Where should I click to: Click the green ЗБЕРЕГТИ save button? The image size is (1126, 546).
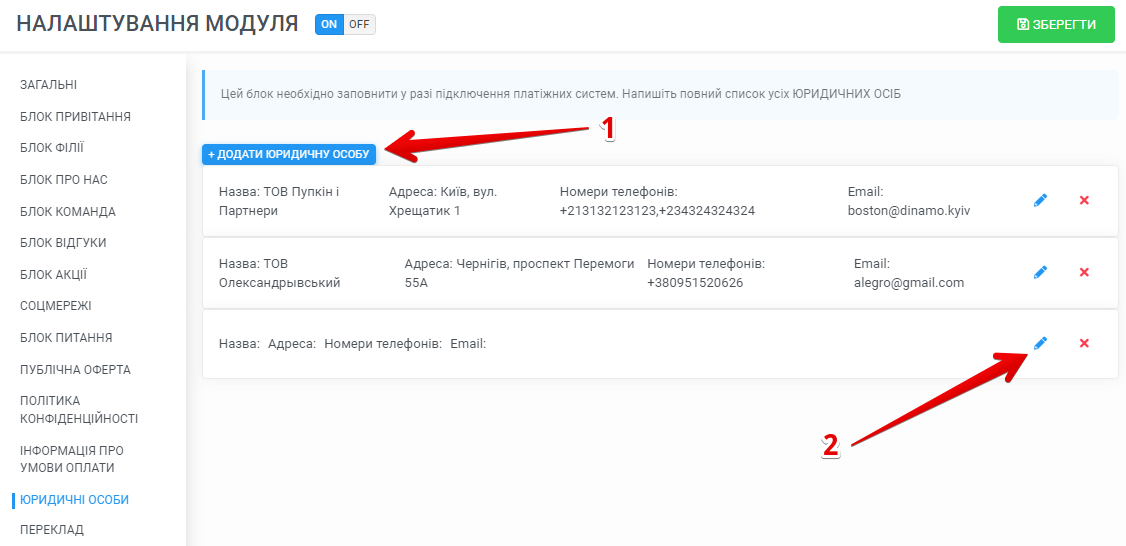coord(1056,24)
